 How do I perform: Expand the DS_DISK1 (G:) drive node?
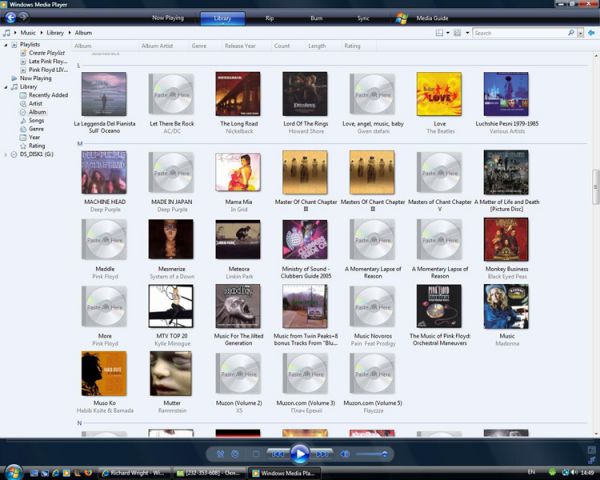6,155
